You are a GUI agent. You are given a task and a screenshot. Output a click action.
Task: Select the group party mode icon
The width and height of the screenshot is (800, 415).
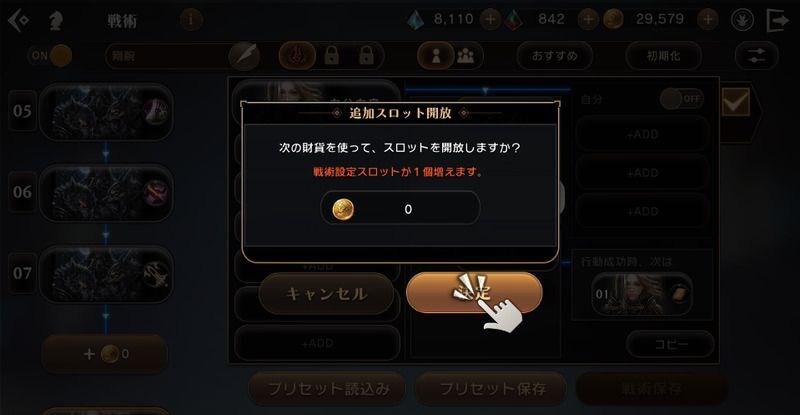(x=465, y=56)
